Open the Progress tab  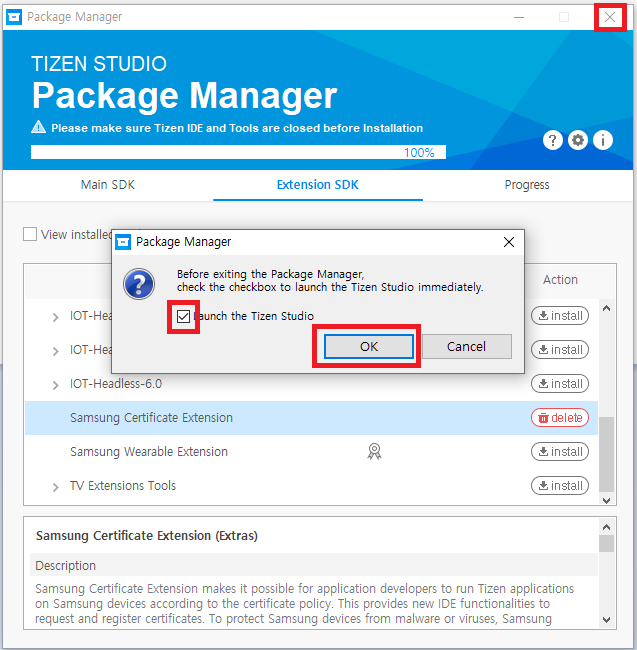click(x=527, y=185)
